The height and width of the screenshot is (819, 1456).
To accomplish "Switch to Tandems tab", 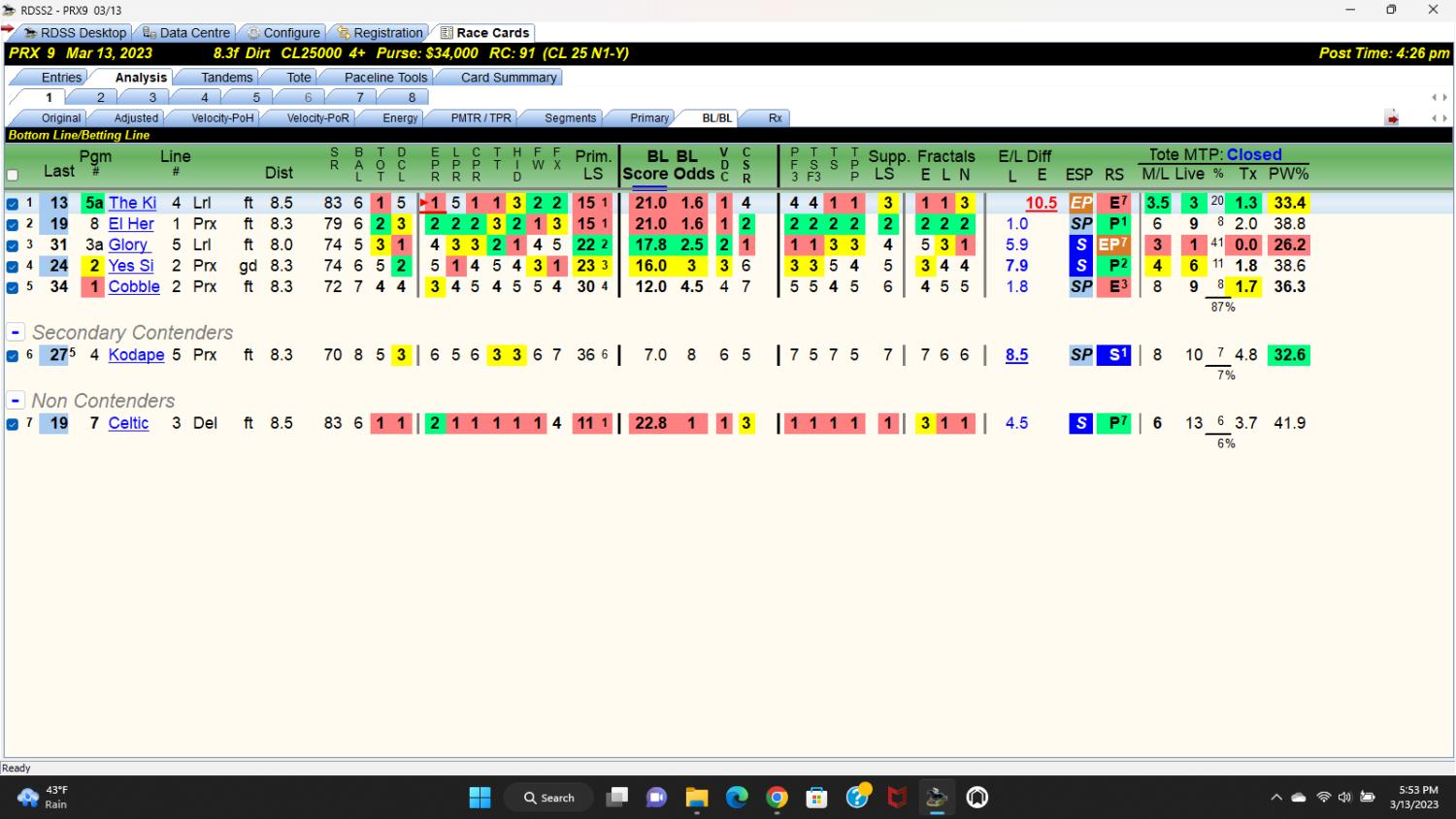I will click(x=227, y=78).
